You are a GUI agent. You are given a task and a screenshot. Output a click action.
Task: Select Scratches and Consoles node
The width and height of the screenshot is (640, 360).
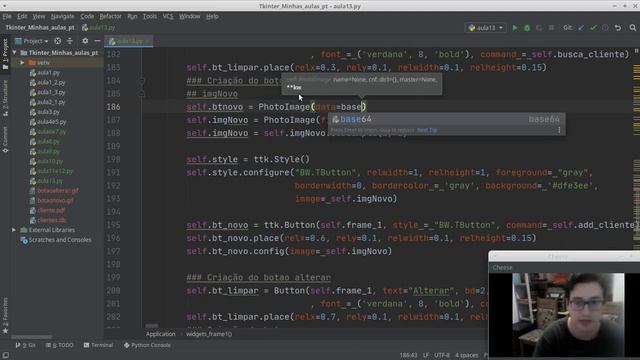pos(56,240)
